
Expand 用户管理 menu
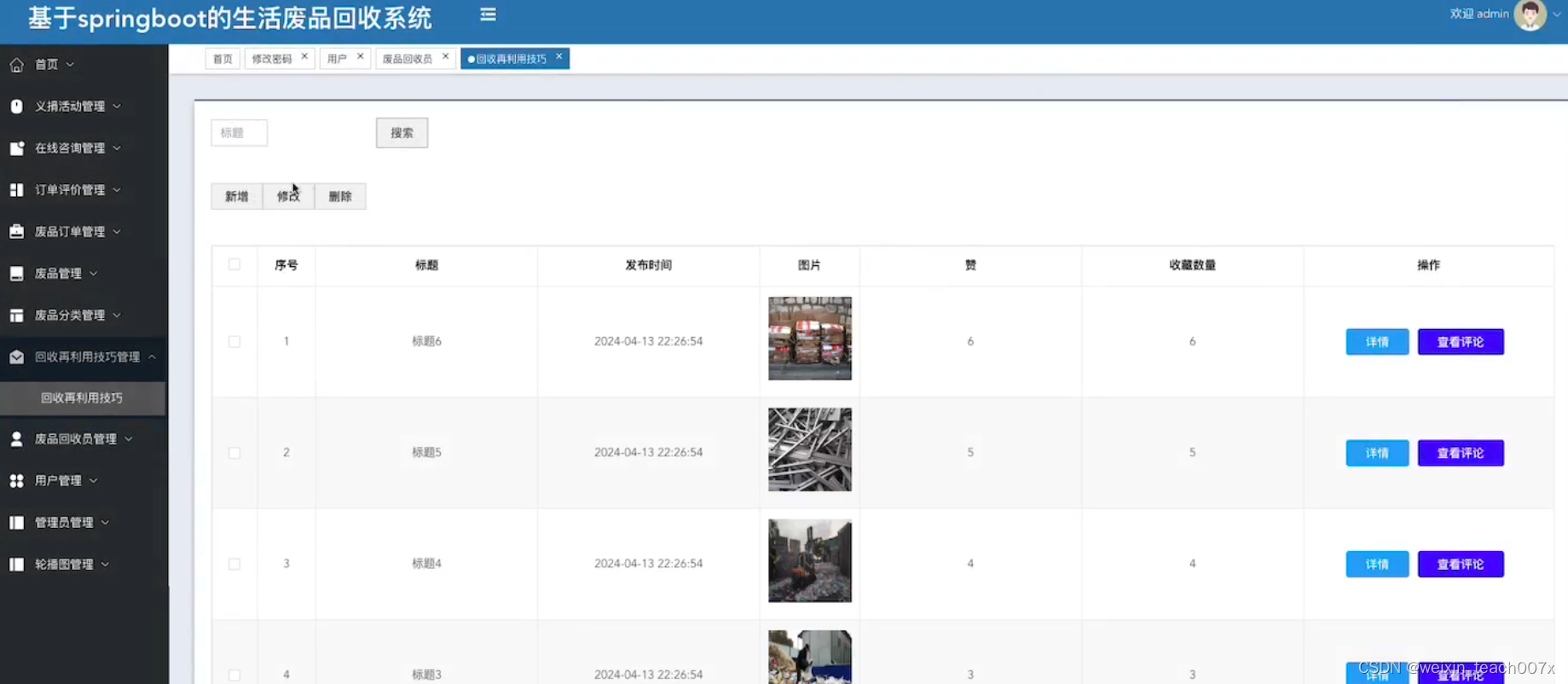pos(94,480)
